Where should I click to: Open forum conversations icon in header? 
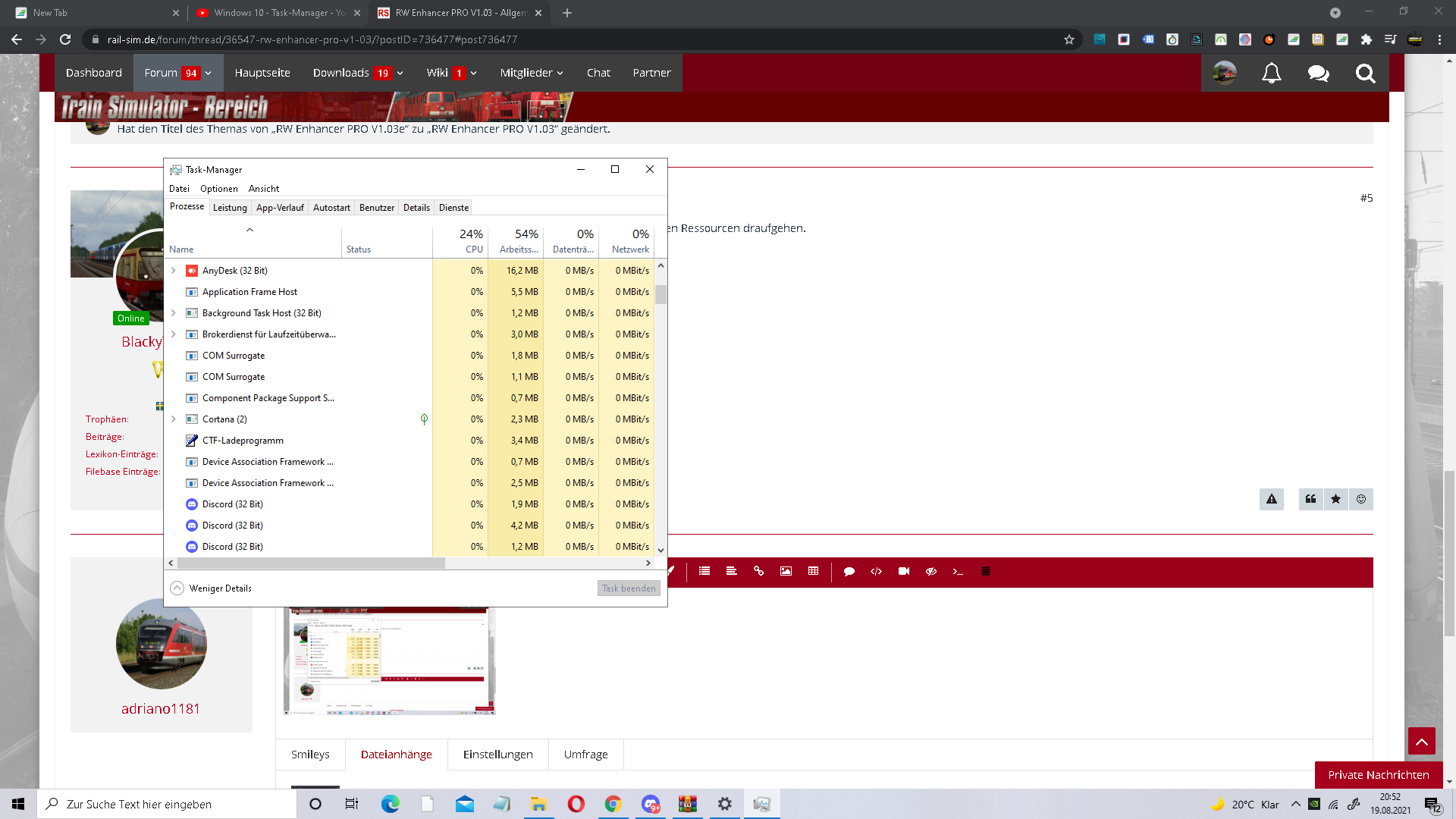coord(1319,73)
